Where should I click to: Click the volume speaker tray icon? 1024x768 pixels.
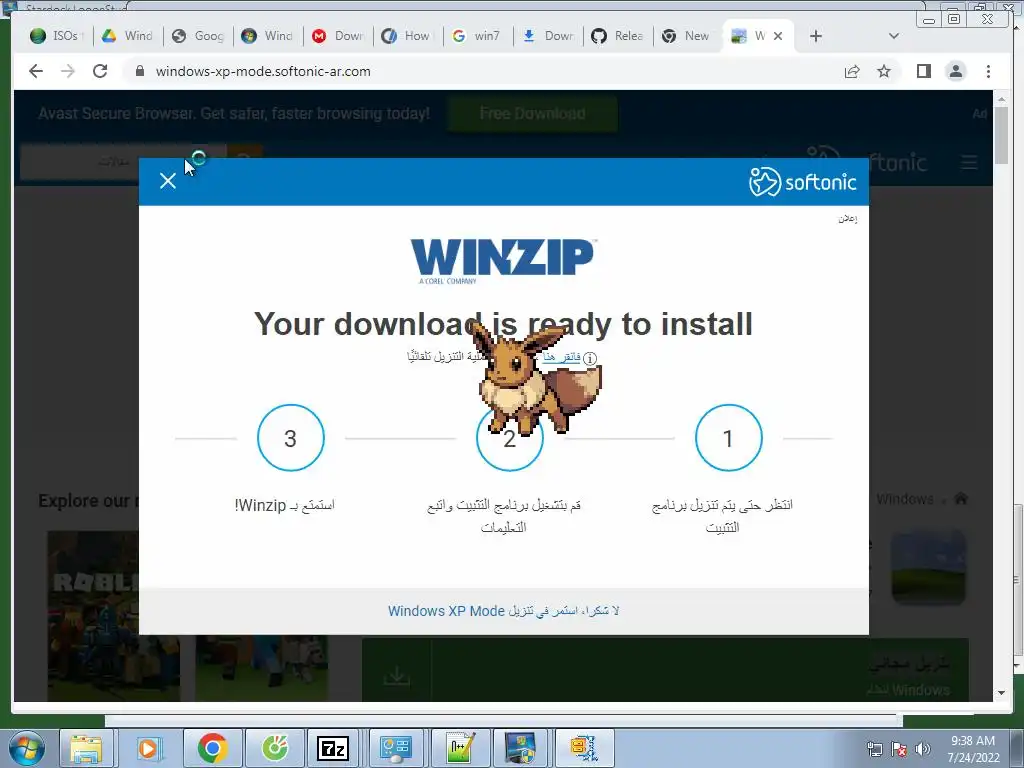(922, 749)
